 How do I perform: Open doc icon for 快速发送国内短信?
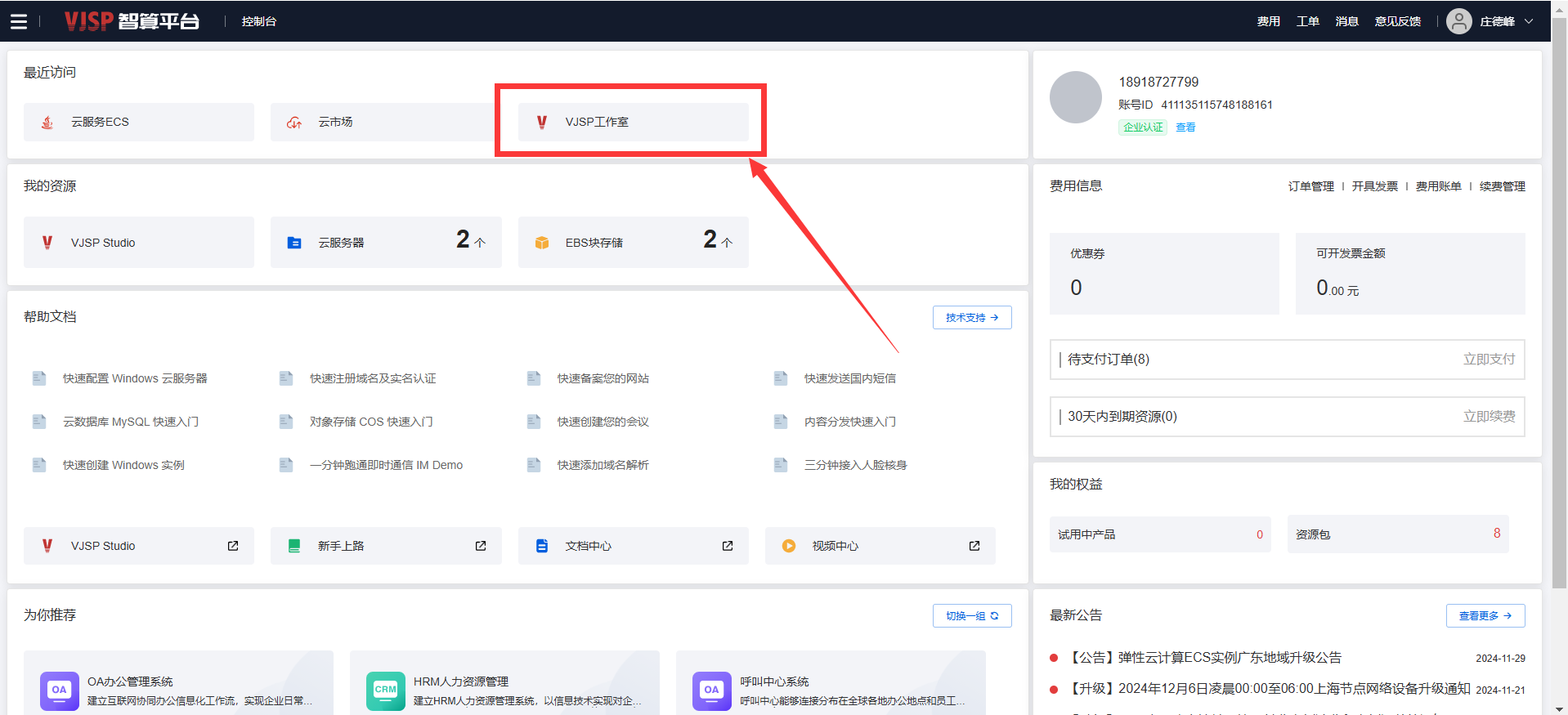coord(781,378)
